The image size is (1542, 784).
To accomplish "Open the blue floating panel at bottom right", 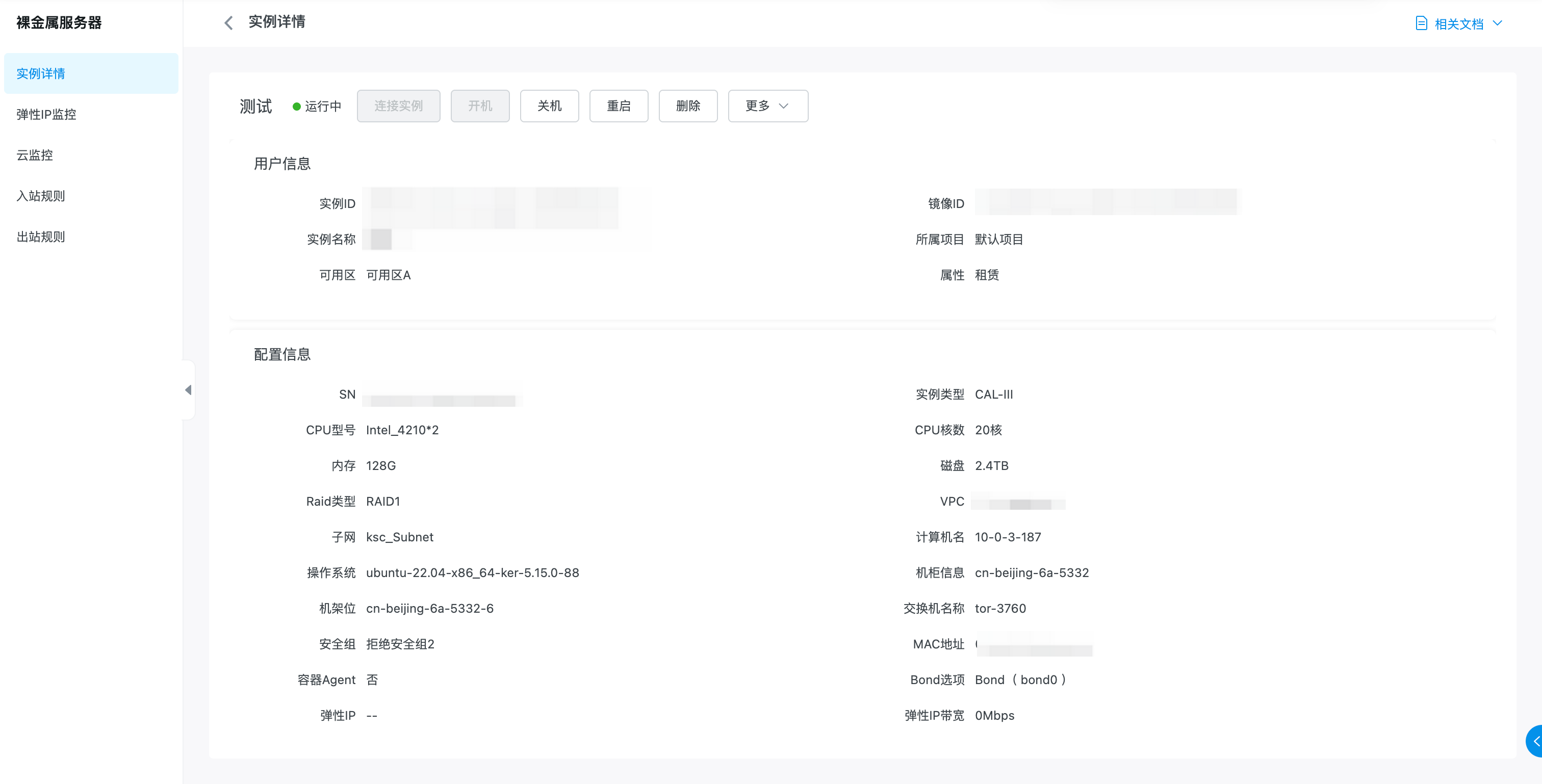I will [x=1535, y=741].
